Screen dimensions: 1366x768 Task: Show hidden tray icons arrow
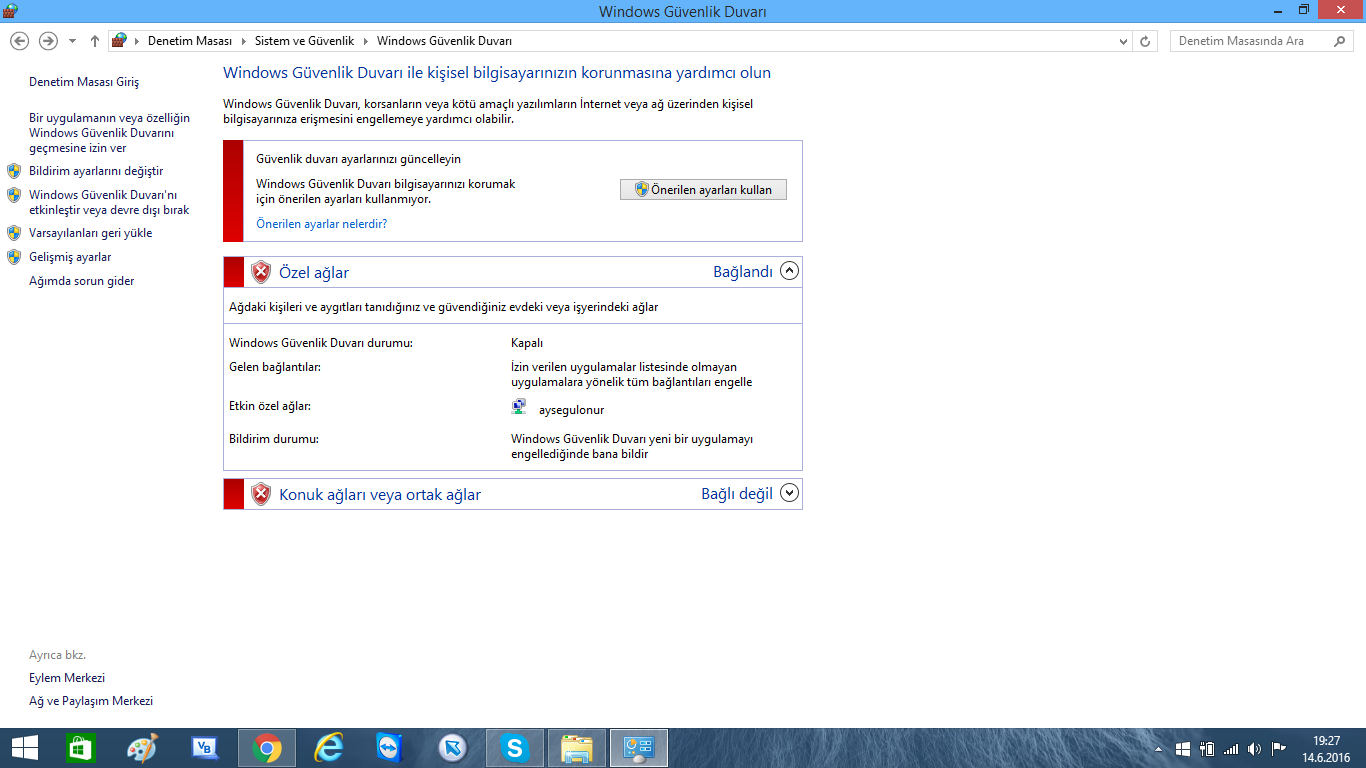(1160, 748)
